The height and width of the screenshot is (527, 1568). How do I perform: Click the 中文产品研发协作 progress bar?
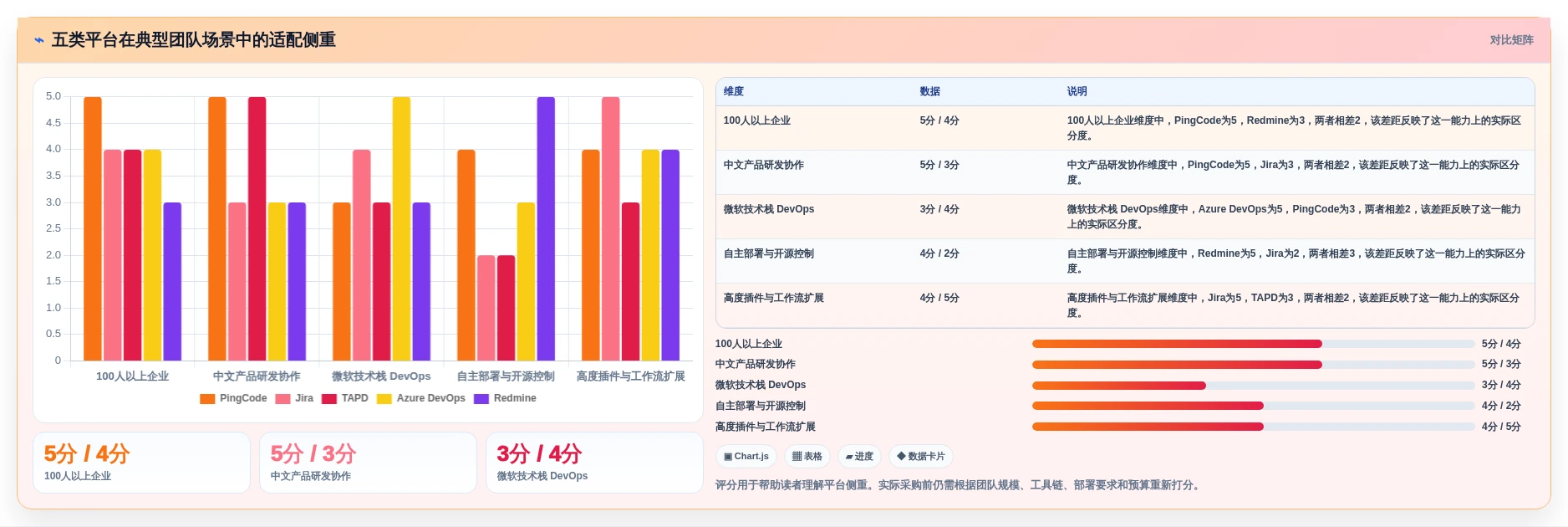click(1253, 365)
